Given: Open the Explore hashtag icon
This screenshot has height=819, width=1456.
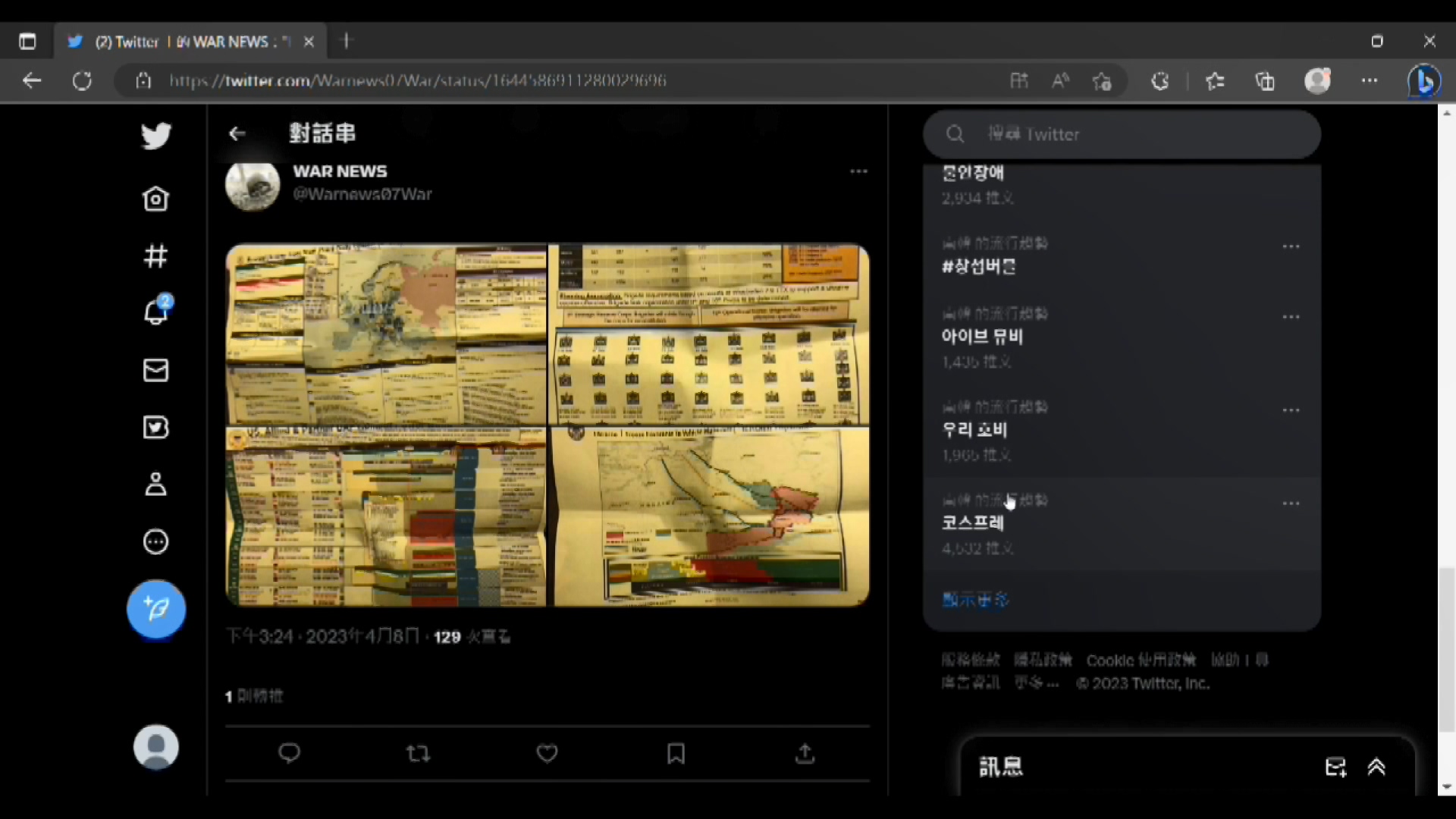Looking at the screenshot, I should point(155,256).
